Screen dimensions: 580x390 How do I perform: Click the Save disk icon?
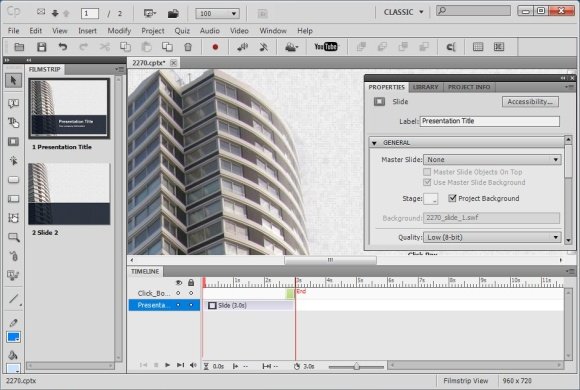(41, 47)
